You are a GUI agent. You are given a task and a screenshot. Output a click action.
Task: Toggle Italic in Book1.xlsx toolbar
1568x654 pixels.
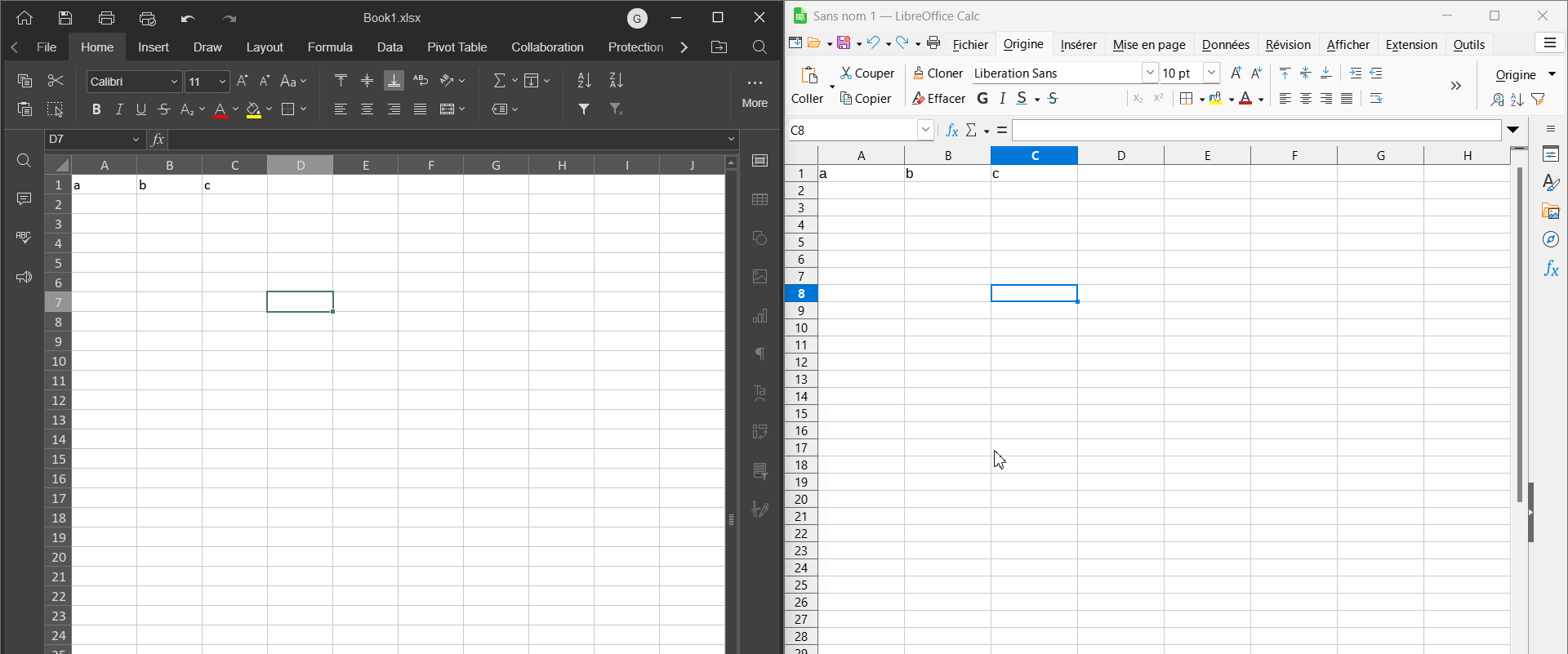pyautogui.click(x=119, y=109)
